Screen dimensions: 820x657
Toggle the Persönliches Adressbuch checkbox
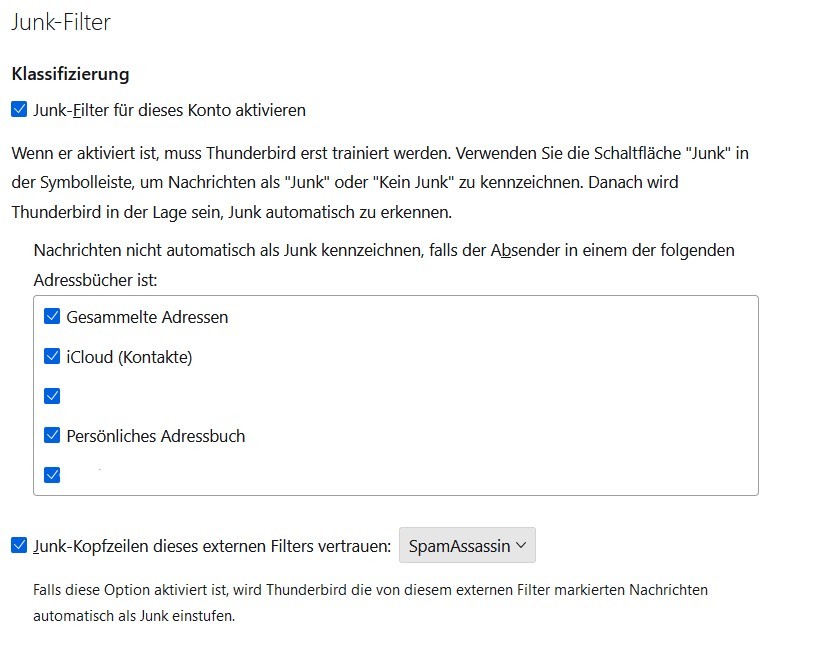click(x=53, y=435)
